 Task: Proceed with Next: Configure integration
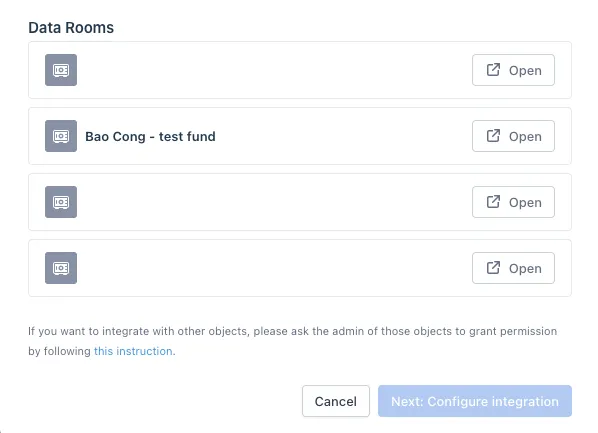(475, 401)
